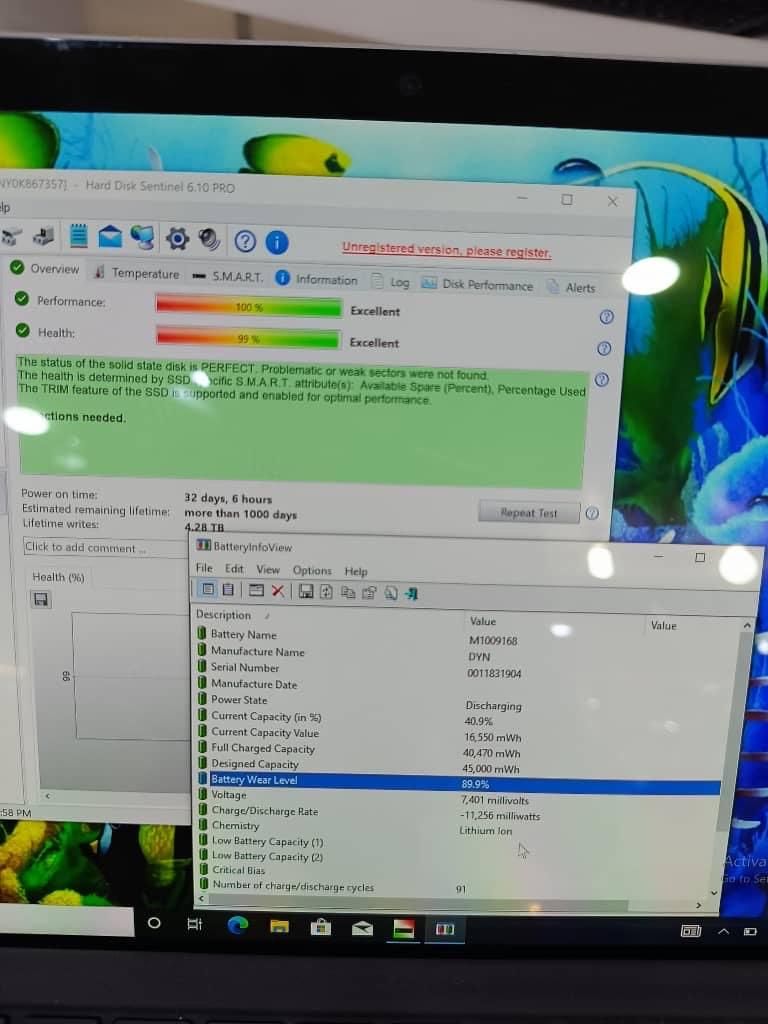The image size is (768, 1024).
Task: Open Microsoft Edge from taskbar
Action: tap(237, 925)
